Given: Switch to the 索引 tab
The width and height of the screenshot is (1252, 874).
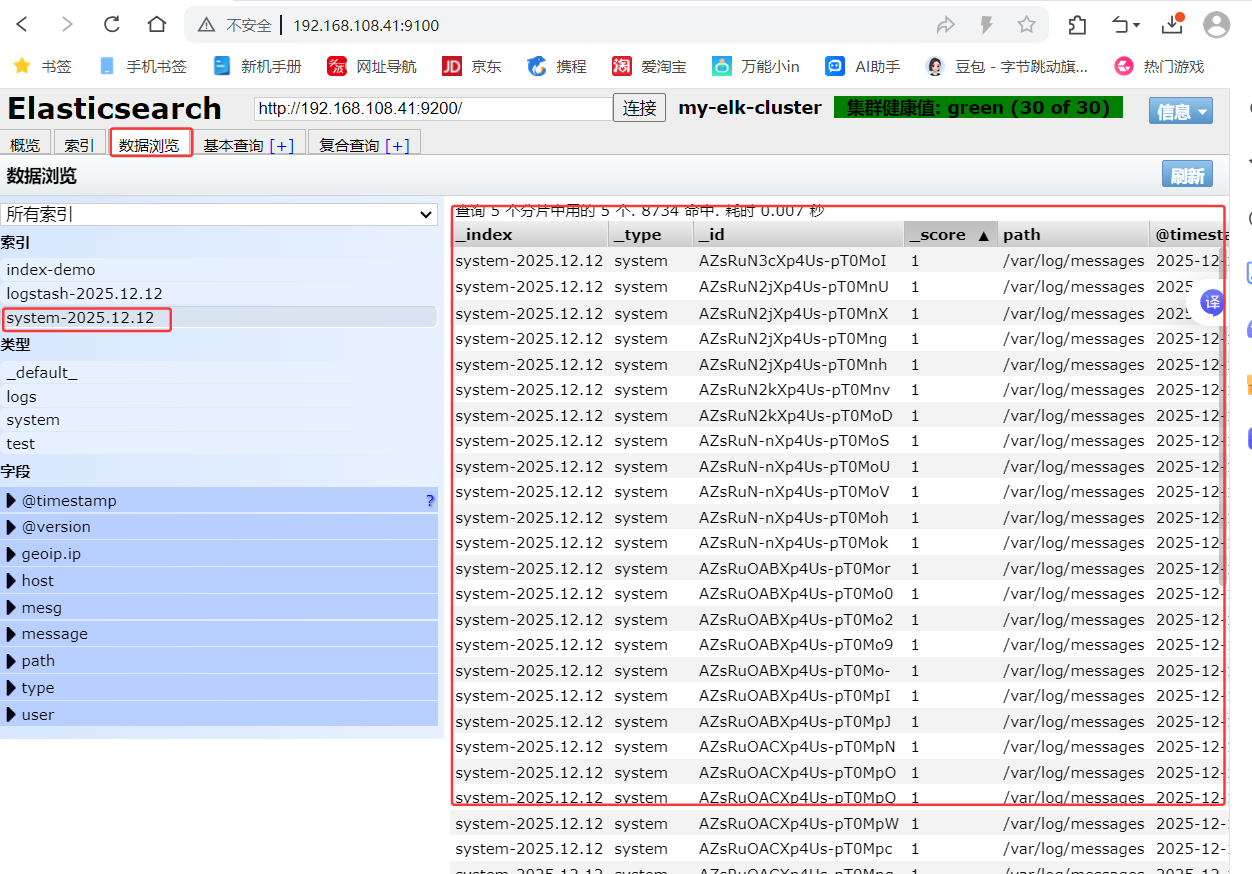Looking at the screenshot, I should tap(79, 145).
